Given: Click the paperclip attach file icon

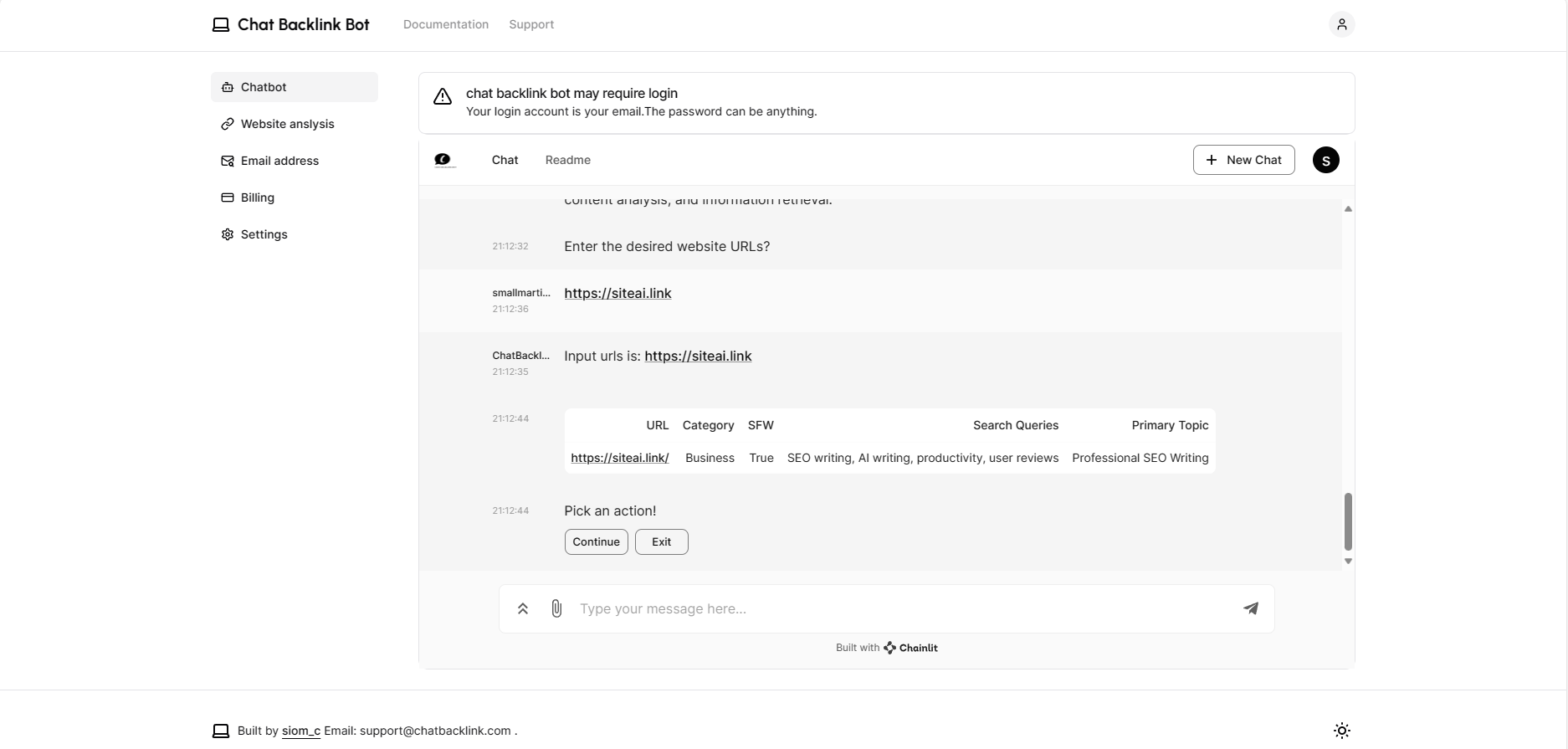Looking at the screenshot, I should click(556, 608).
